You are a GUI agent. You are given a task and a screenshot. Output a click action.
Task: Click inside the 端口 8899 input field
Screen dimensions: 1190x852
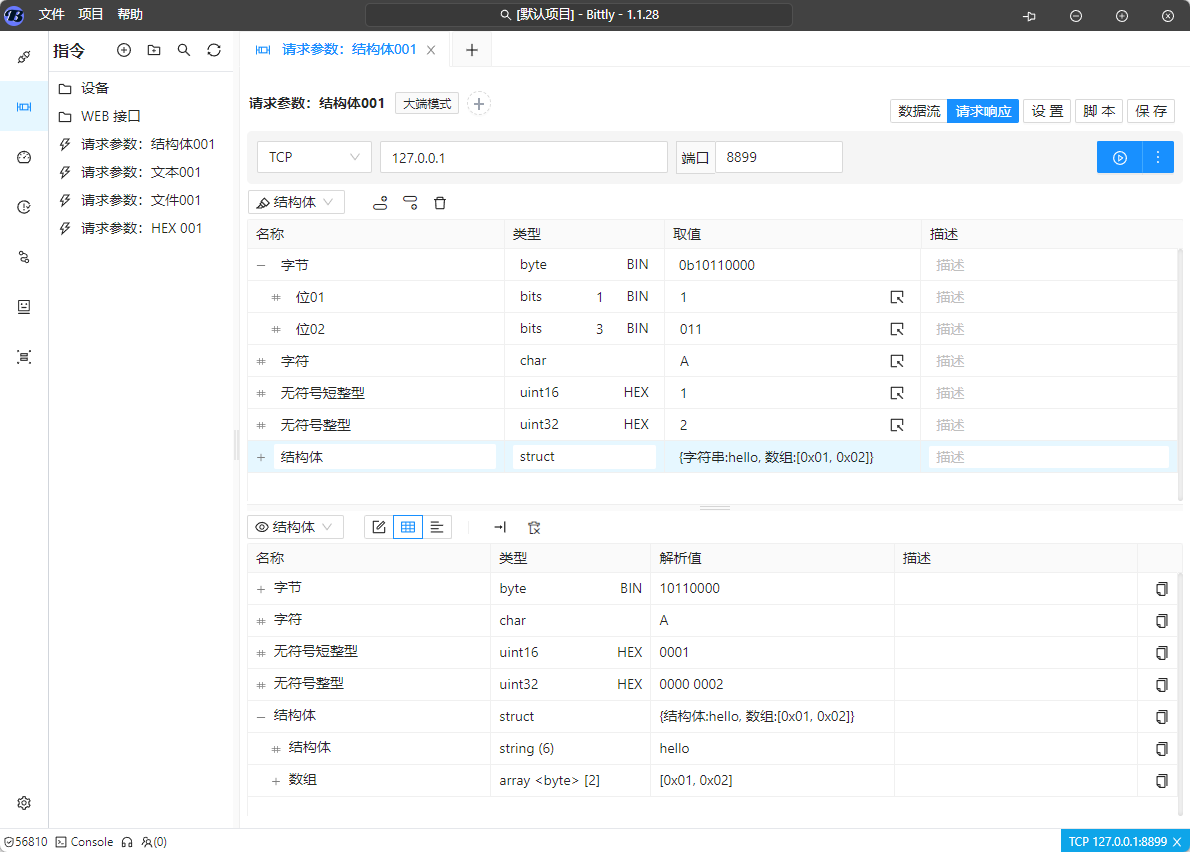coord(780,156)
